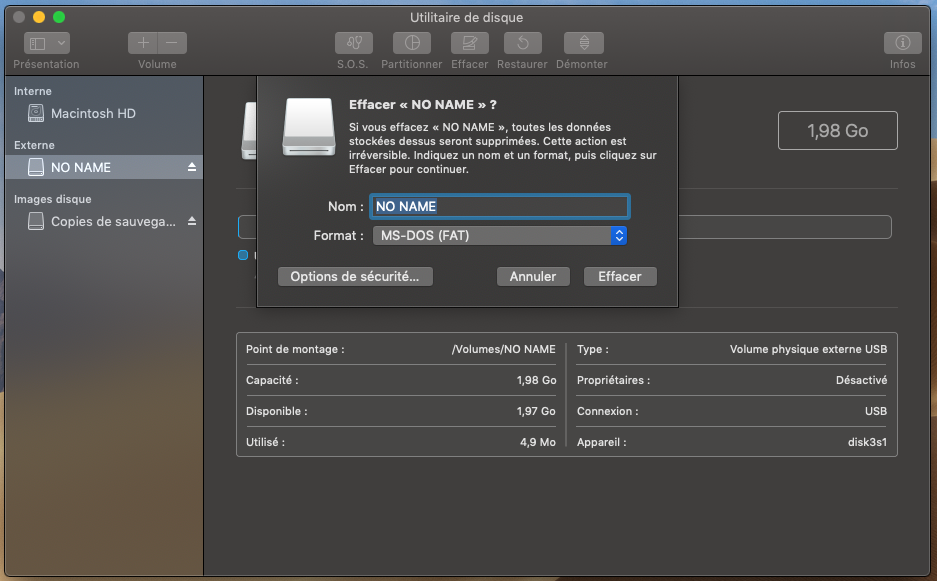
Task: Click the 1,97 Go available value
Action: pos(536,411)
